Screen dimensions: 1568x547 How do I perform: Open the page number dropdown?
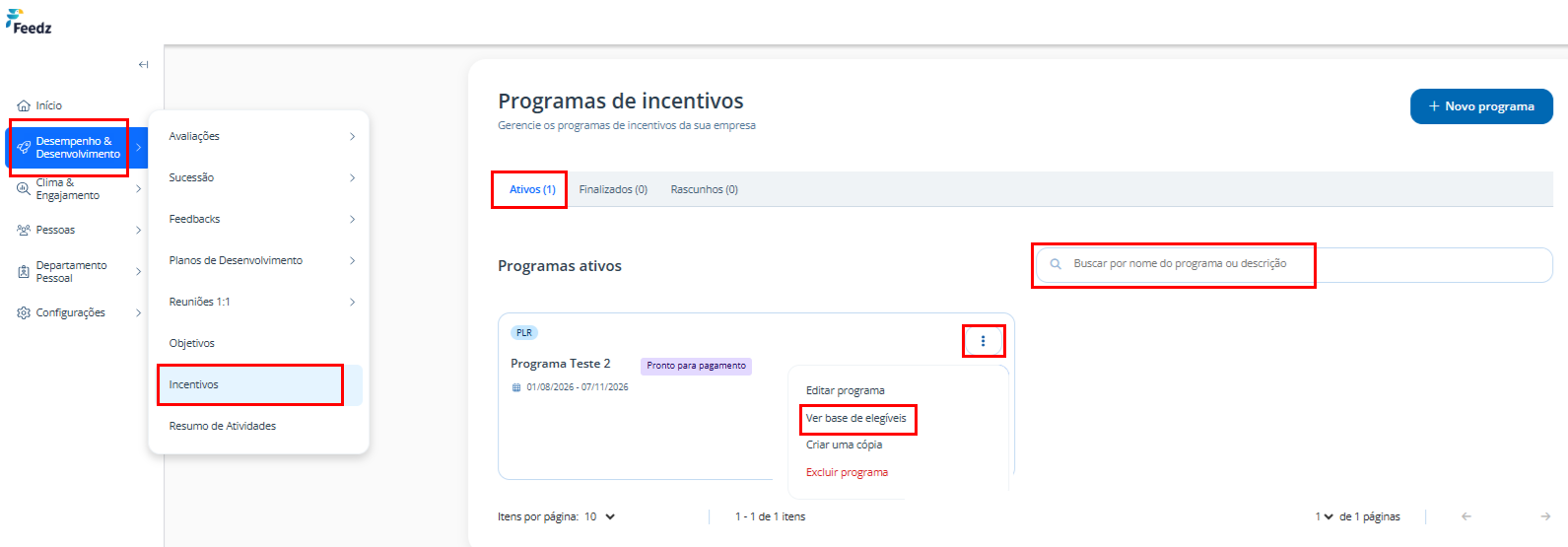pyautogui.click(x=1324, y=516)
